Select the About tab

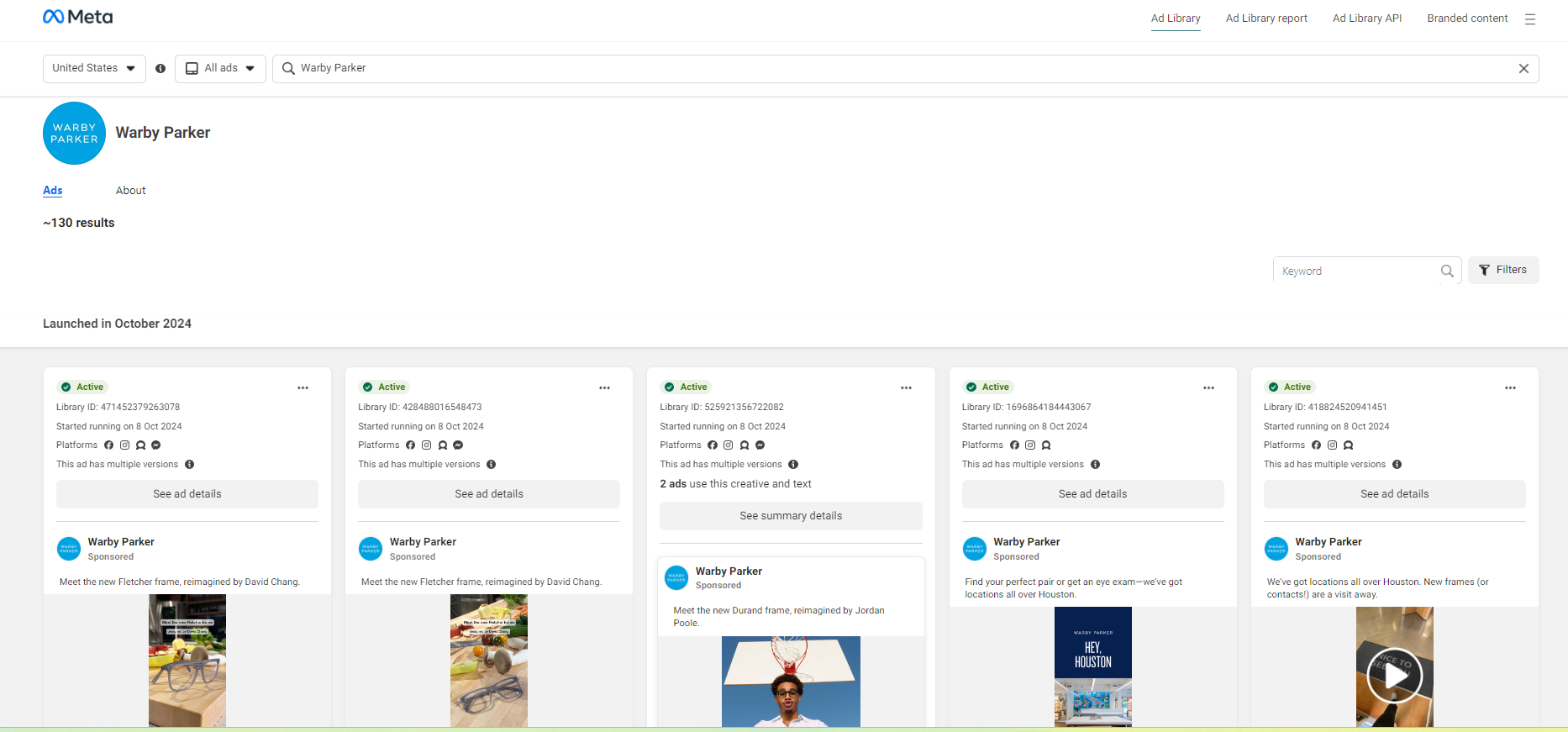pyautogui.click(x=131, y=191)
